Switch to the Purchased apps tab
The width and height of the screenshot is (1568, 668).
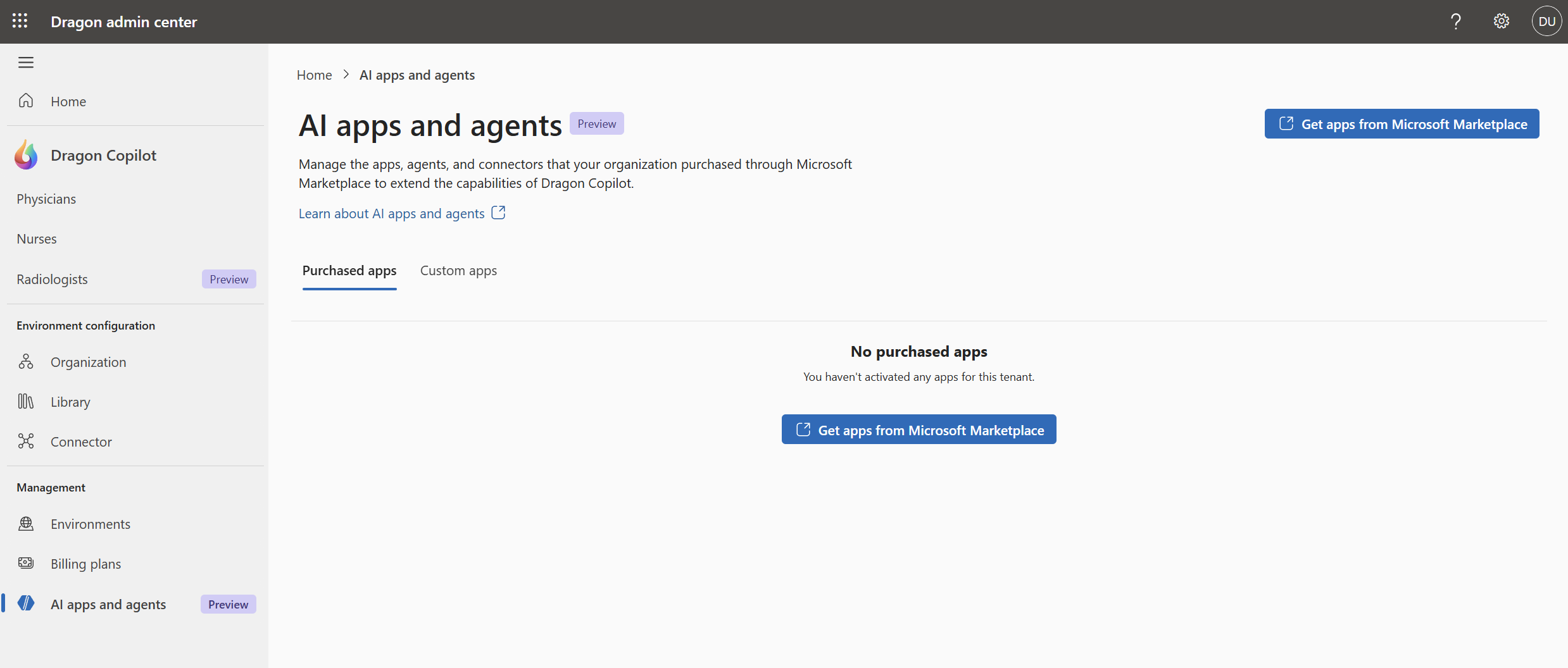pyautogui.click(x=349, y=271)
